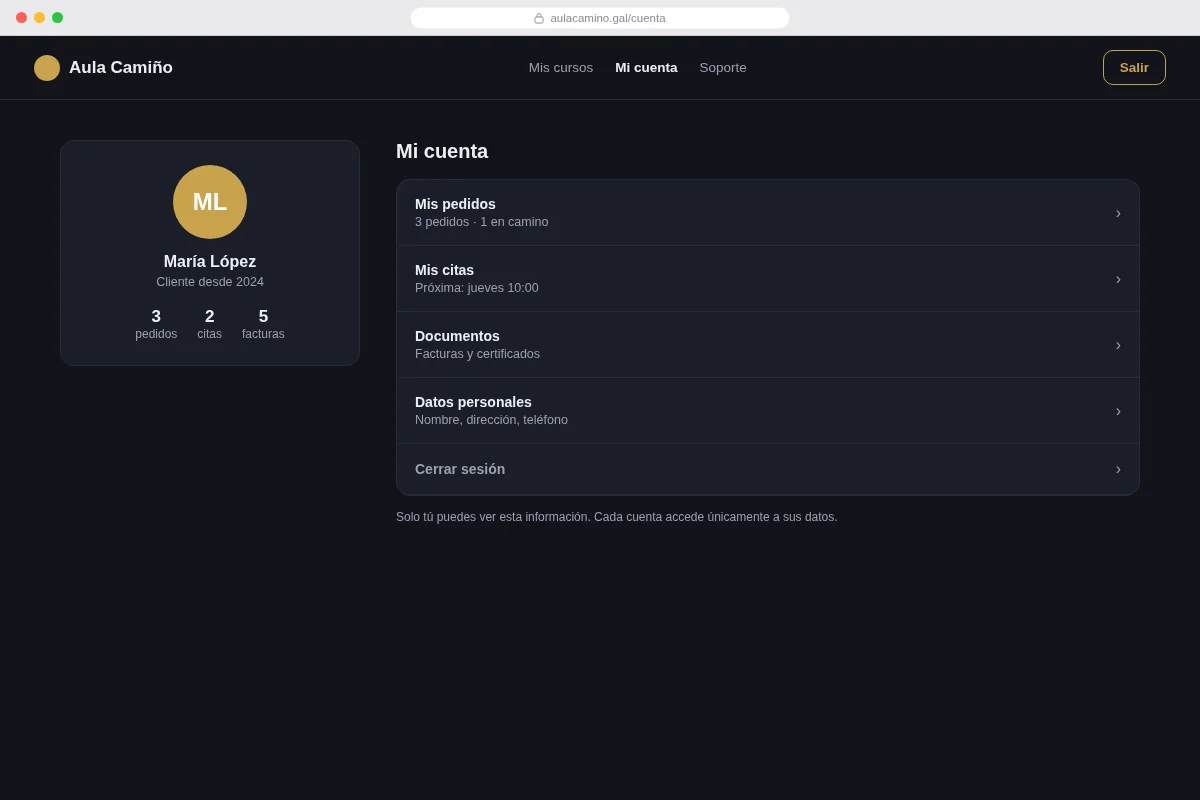
Task: Click the 2 citas stat in profile card
Action: click(210, 324)
